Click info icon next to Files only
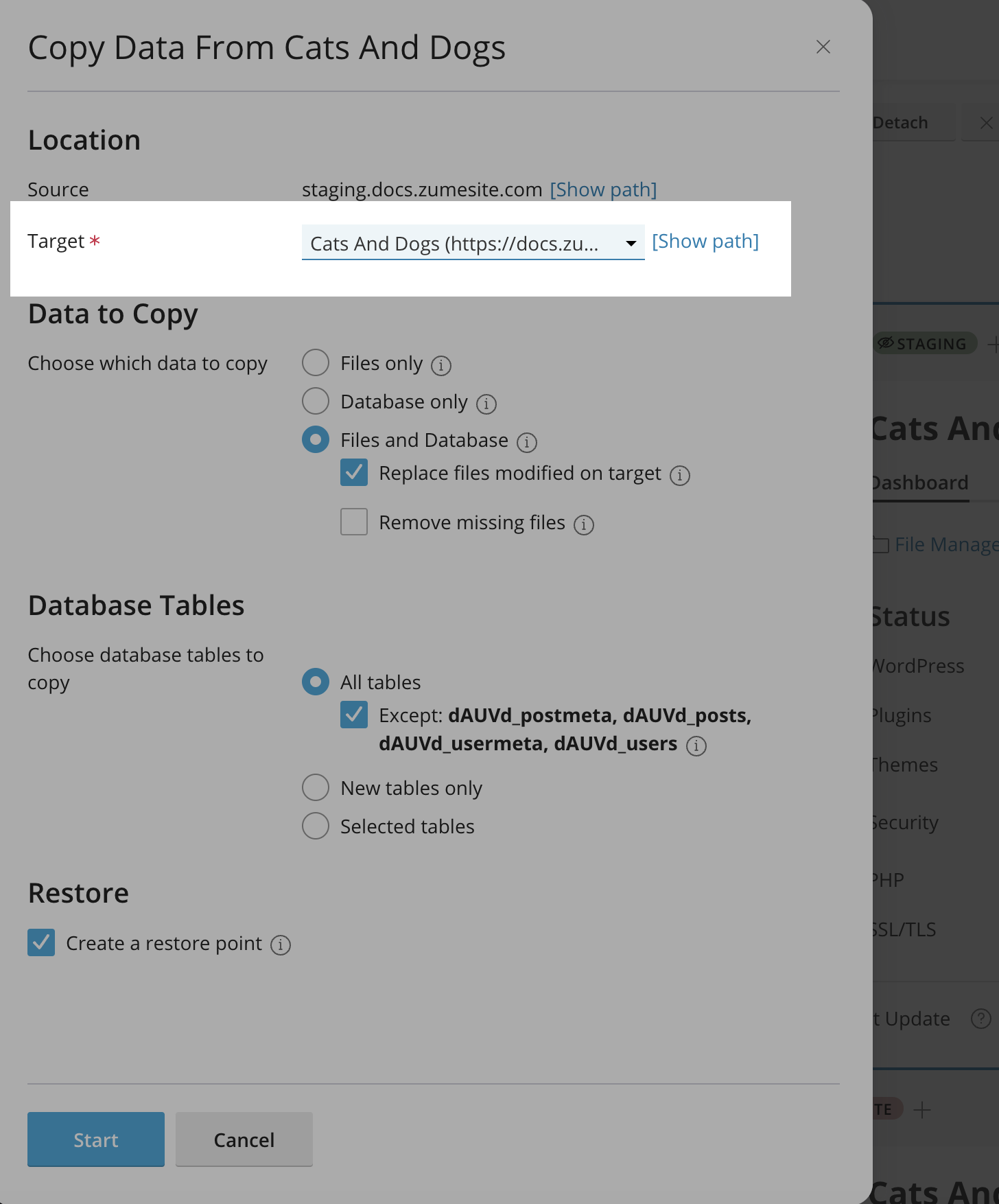Viewport: 999px width, 1204px height. pos(440,365)
